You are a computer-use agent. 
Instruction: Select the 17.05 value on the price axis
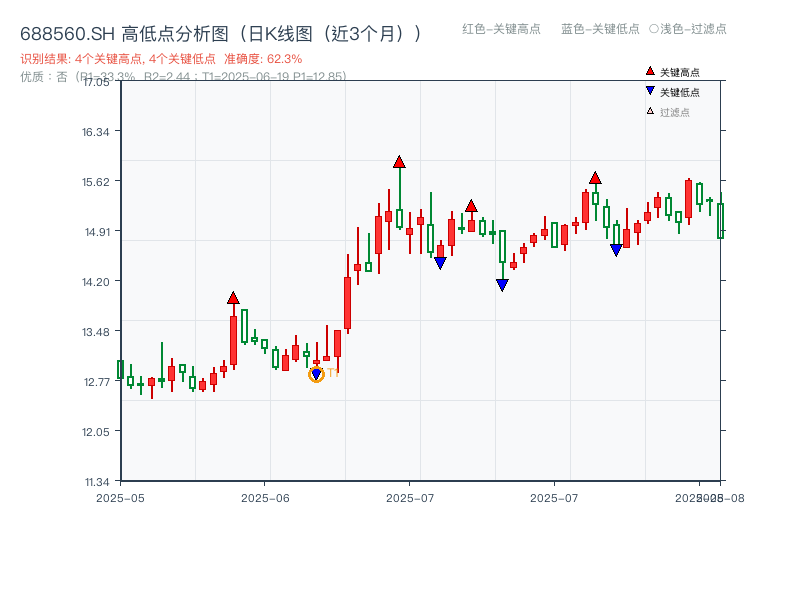pyautogui.click(x=98, y=87)
